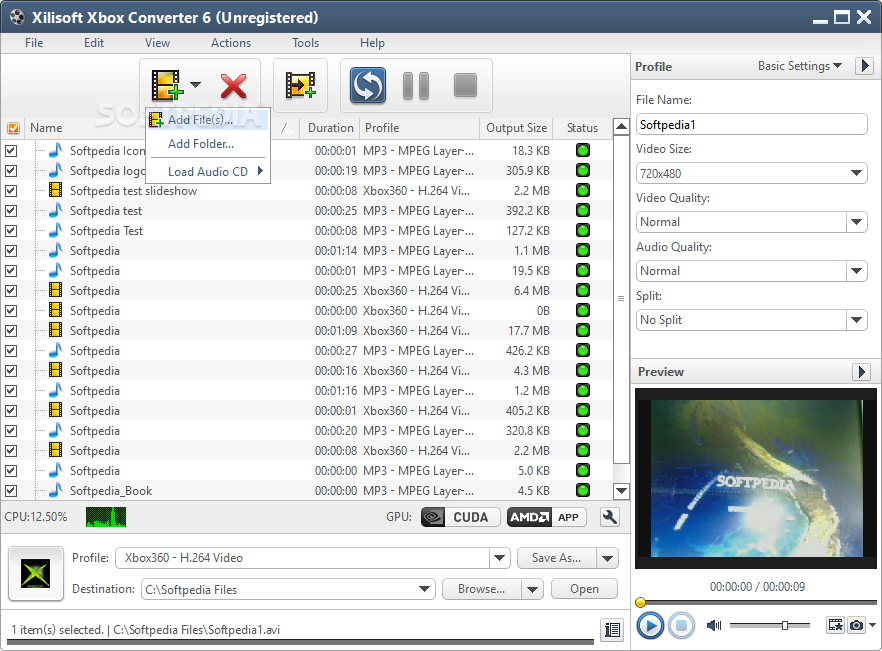Click the blue Convert toolbar button
Image resolution: width=882 pixels, height=651 pixels.
point(368,86)
